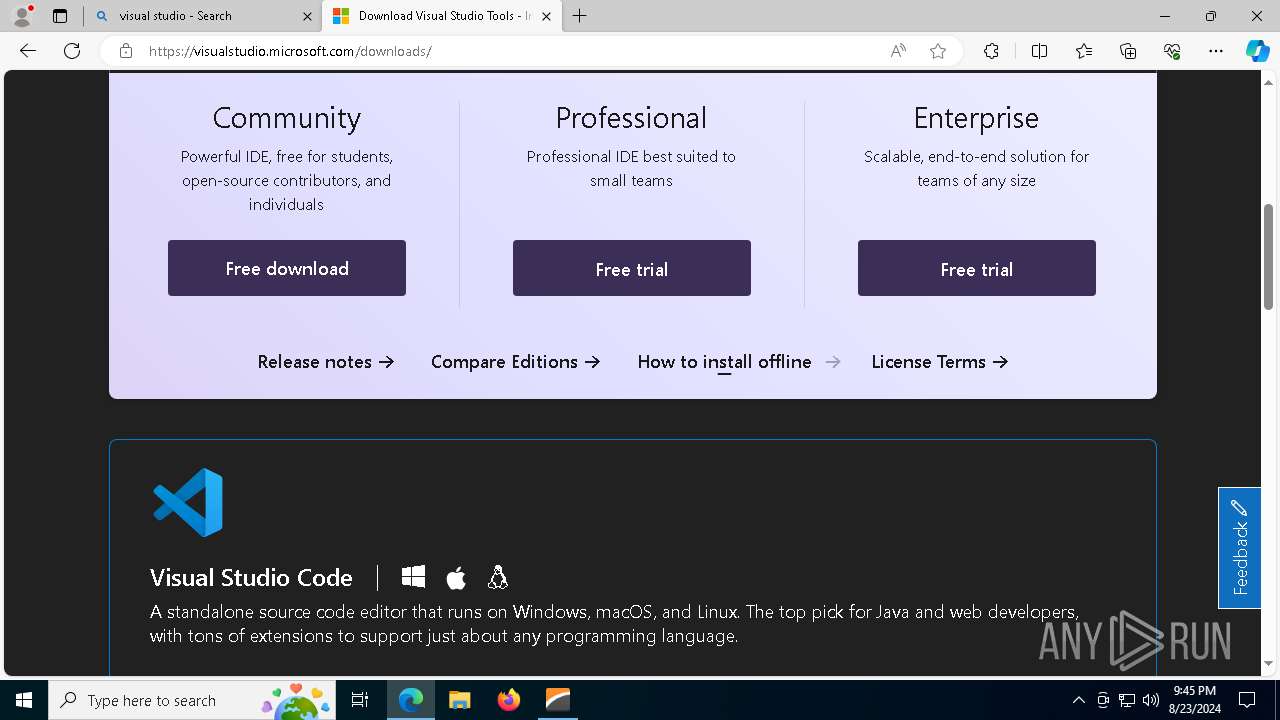Open the Compare Editions link
This screenshot has height=720, width=1280.
516,362
